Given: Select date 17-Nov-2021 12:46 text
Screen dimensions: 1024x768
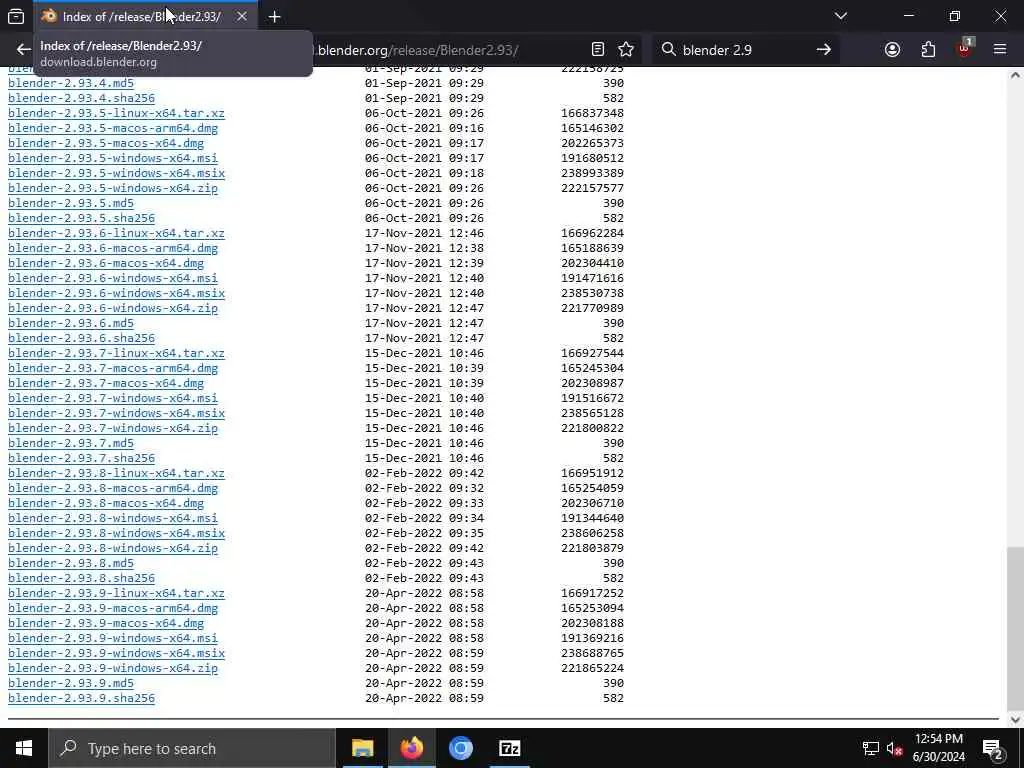Looking at the screenshot, I should pos(424,233).
